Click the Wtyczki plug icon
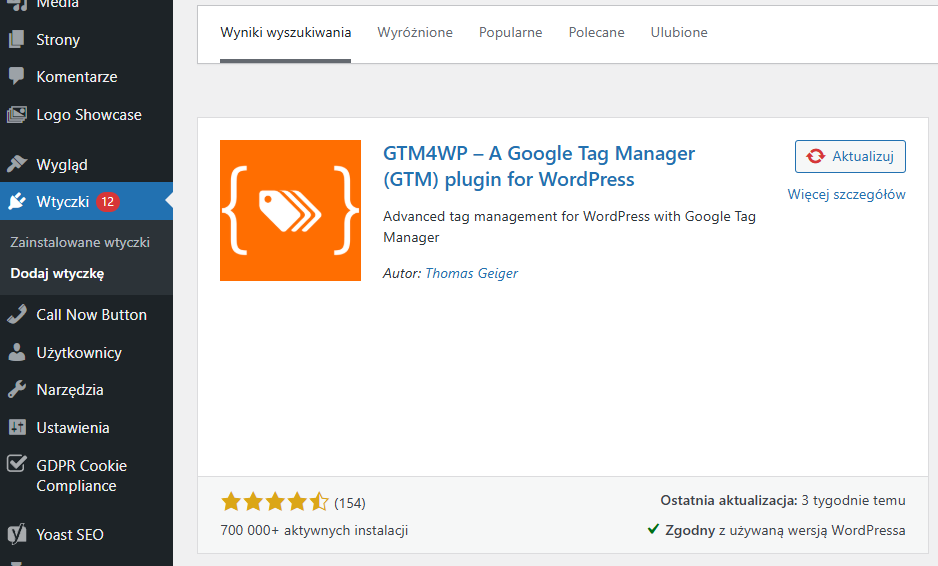The width and height of the screenshot is (938, 566). point(17,202)
